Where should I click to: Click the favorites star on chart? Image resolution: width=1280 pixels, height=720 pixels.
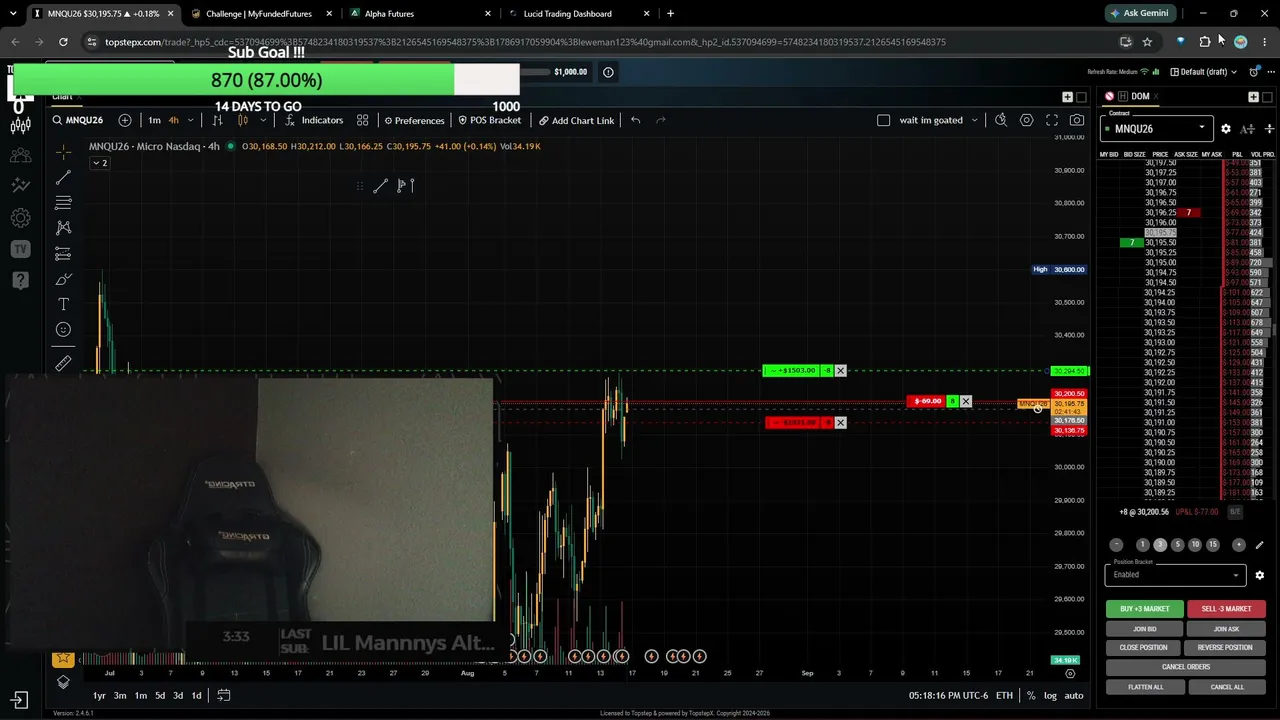pos(63,658)
